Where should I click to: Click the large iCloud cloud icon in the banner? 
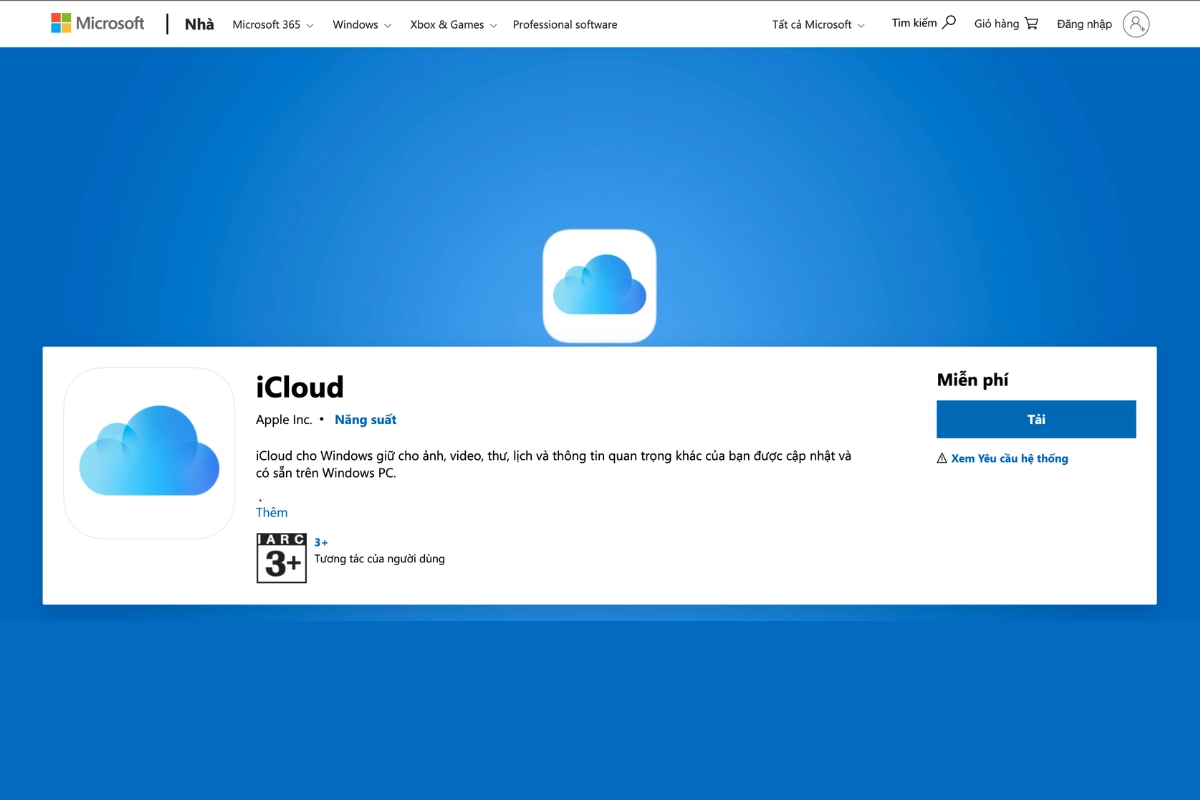[x=599, y=286]
